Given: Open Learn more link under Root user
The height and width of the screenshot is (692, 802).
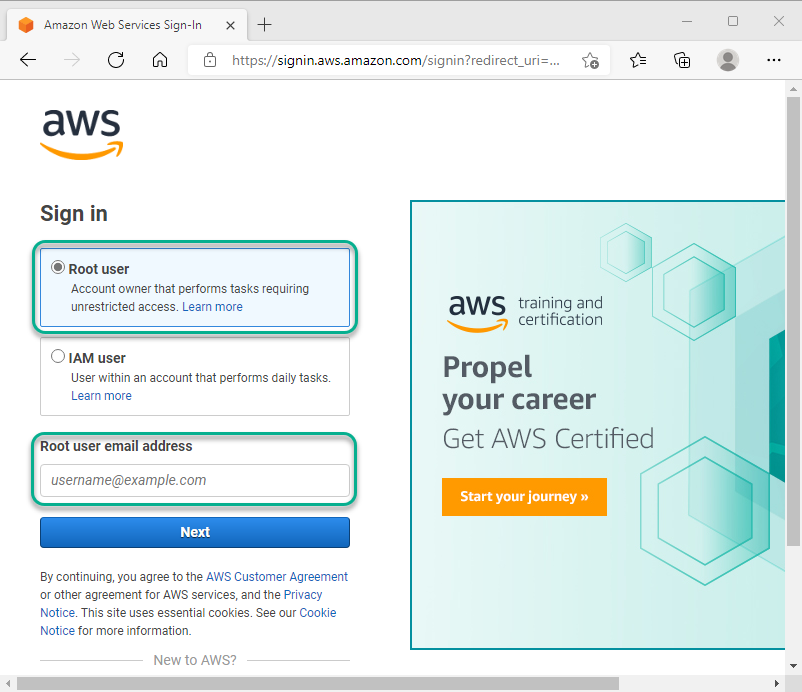Looking at the screenshot, I should pyautogui.click(x=212, y=307).
